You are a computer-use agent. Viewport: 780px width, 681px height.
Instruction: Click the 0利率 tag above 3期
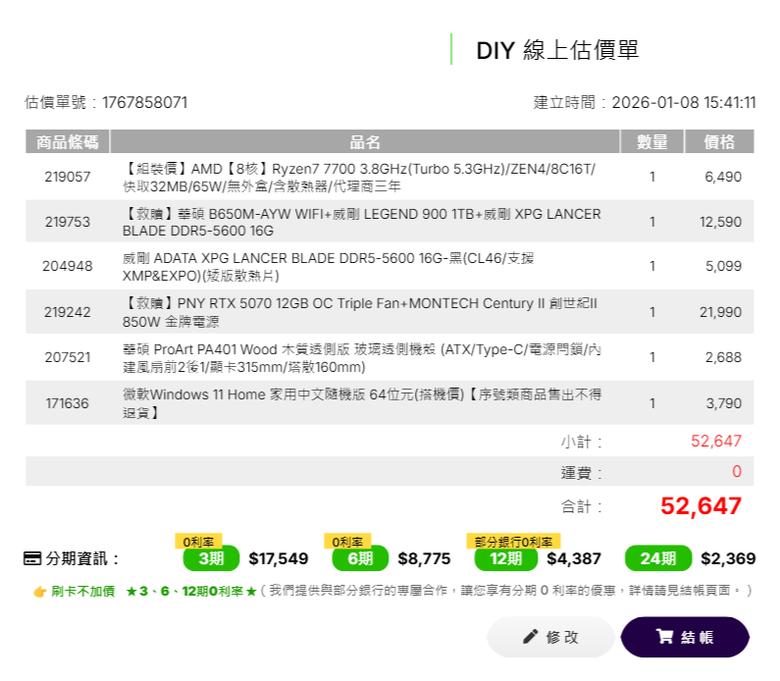pos(198,541)
